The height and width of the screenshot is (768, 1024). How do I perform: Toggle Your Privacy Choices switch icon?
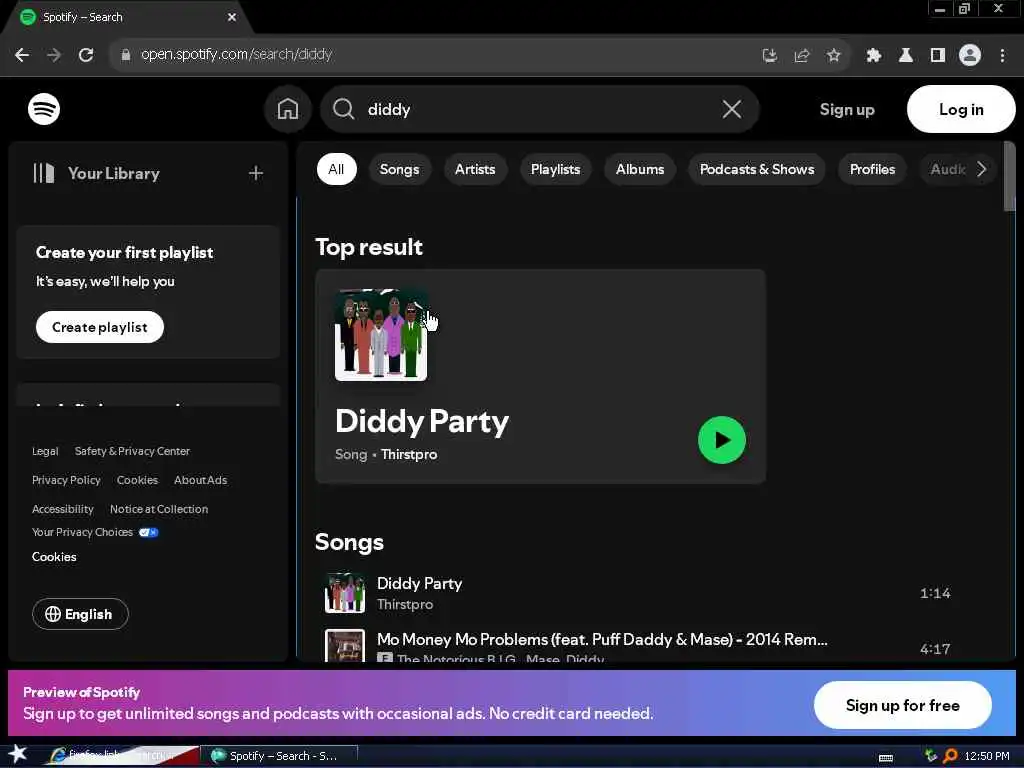click(x=148, y=532)
